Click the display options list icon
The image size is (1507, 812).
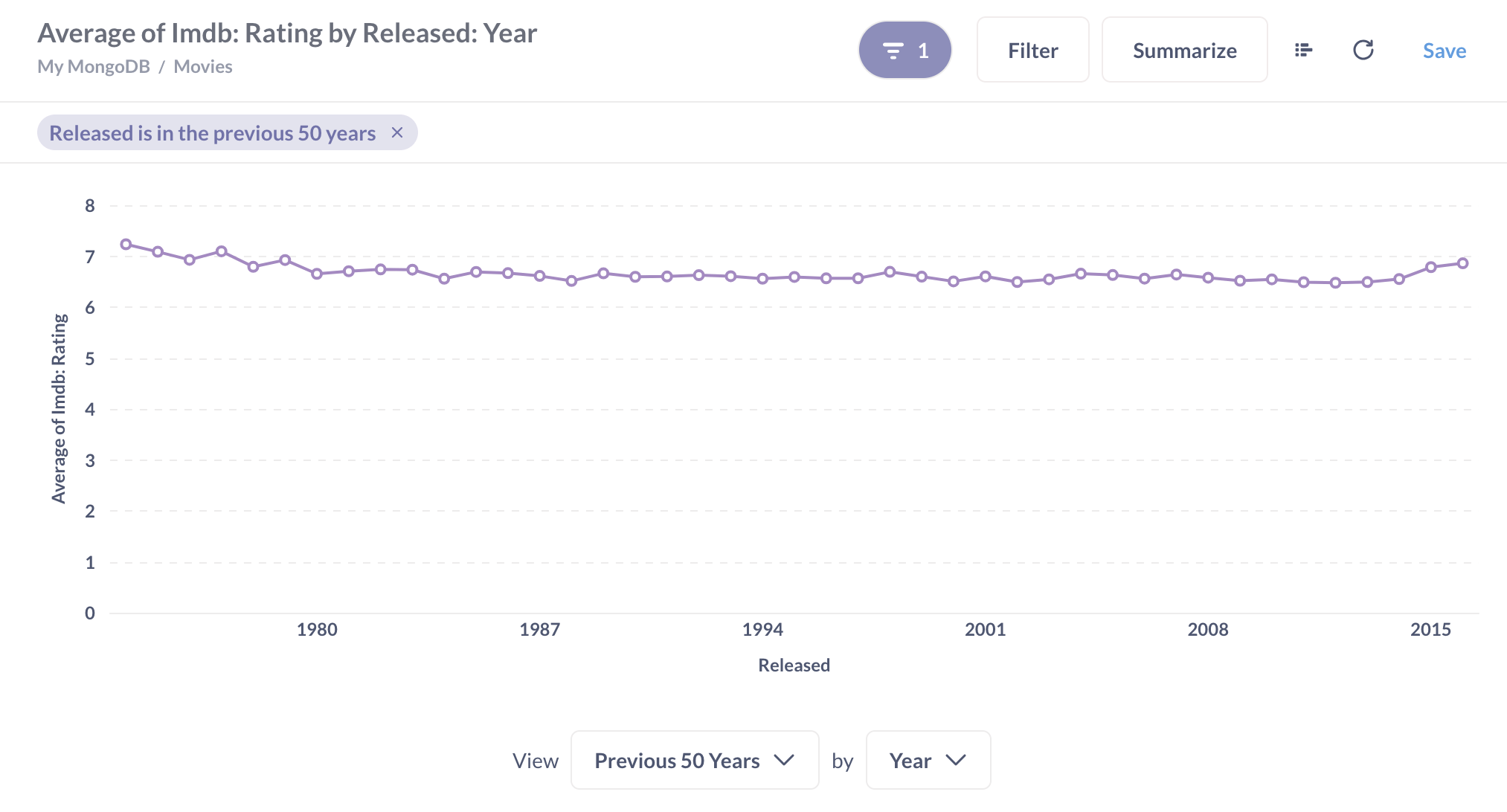tap(1301, 49)
